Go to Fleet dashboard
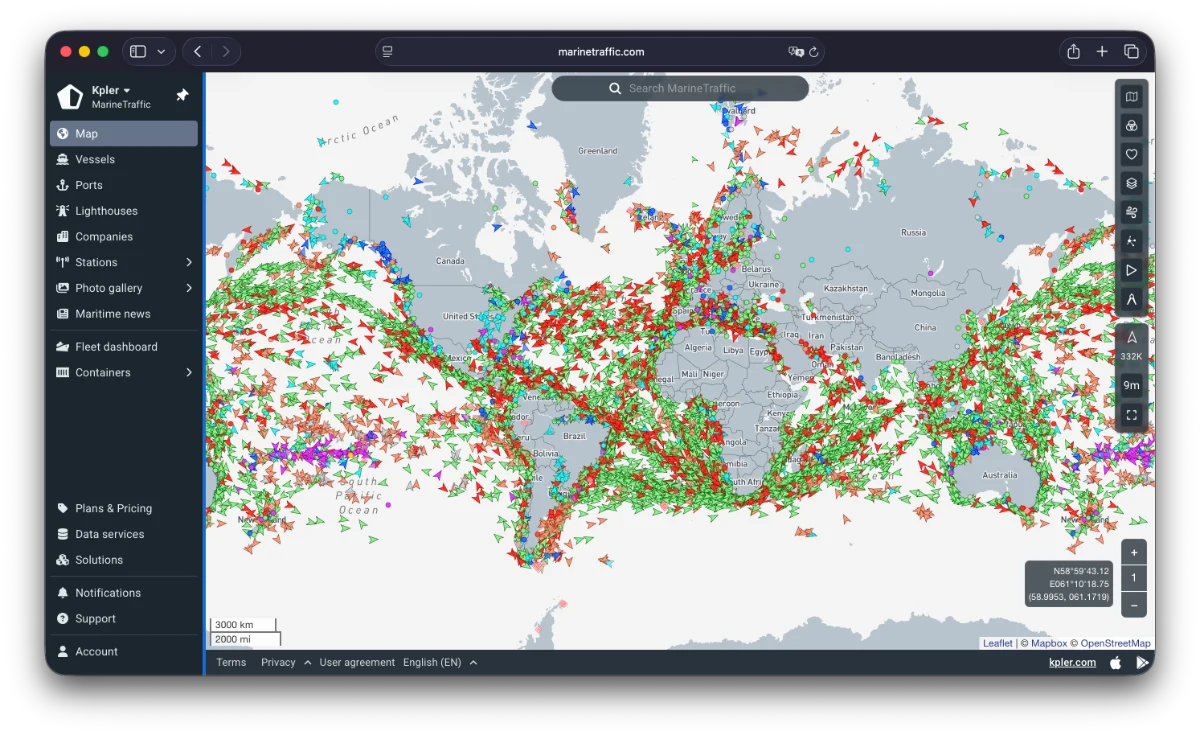This screenshot has height=735, width=1200. [116, 347]
